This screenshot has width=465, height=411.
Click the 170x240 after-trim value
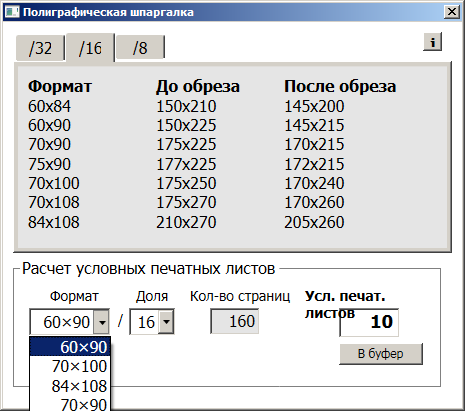[x=314, y=183]
